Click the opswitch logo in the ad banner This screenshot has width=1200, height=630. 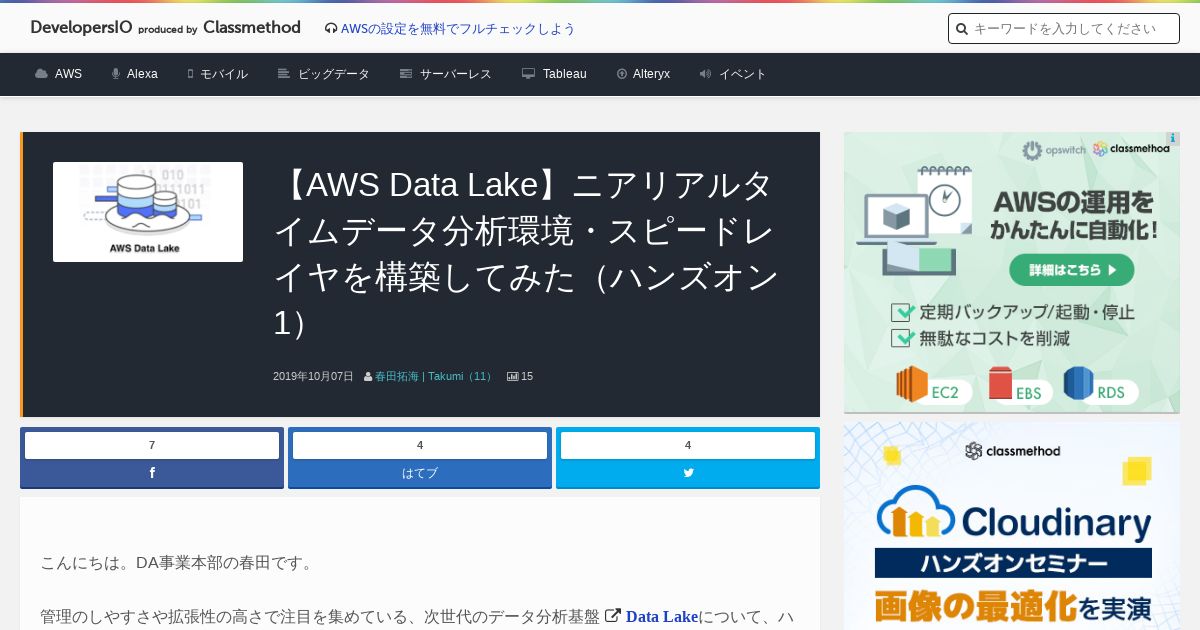coord(1053,150)
